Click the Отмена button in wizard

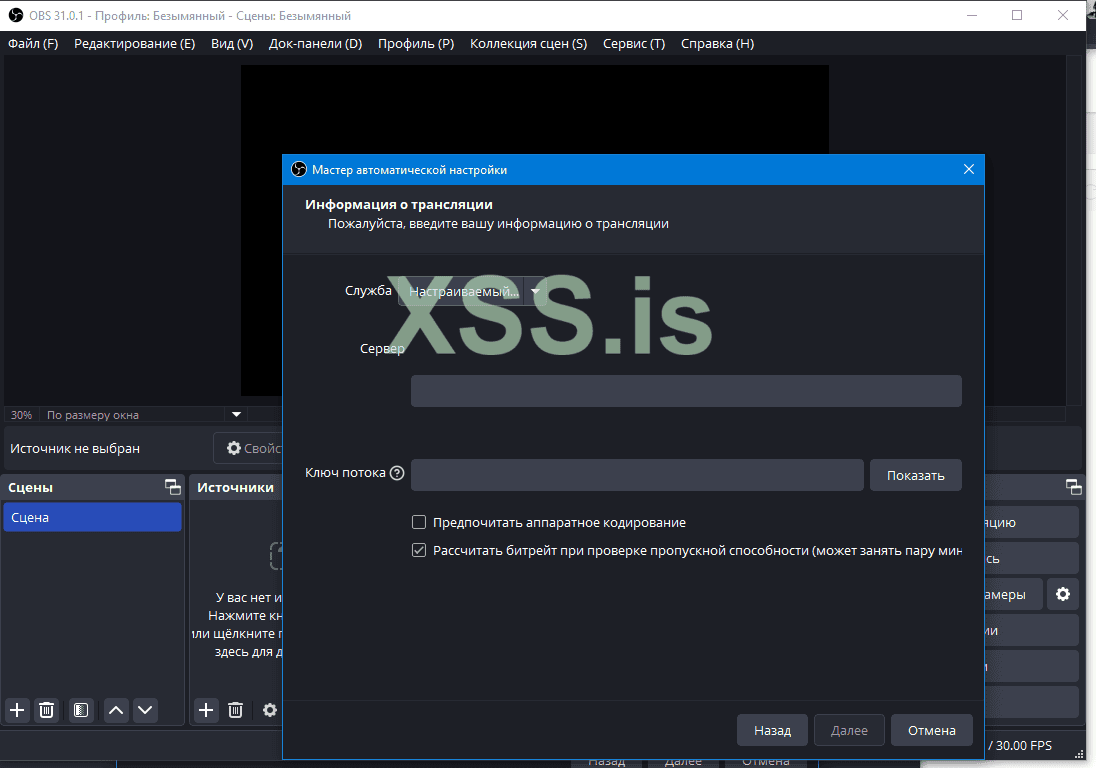click(x=932, y=730)
